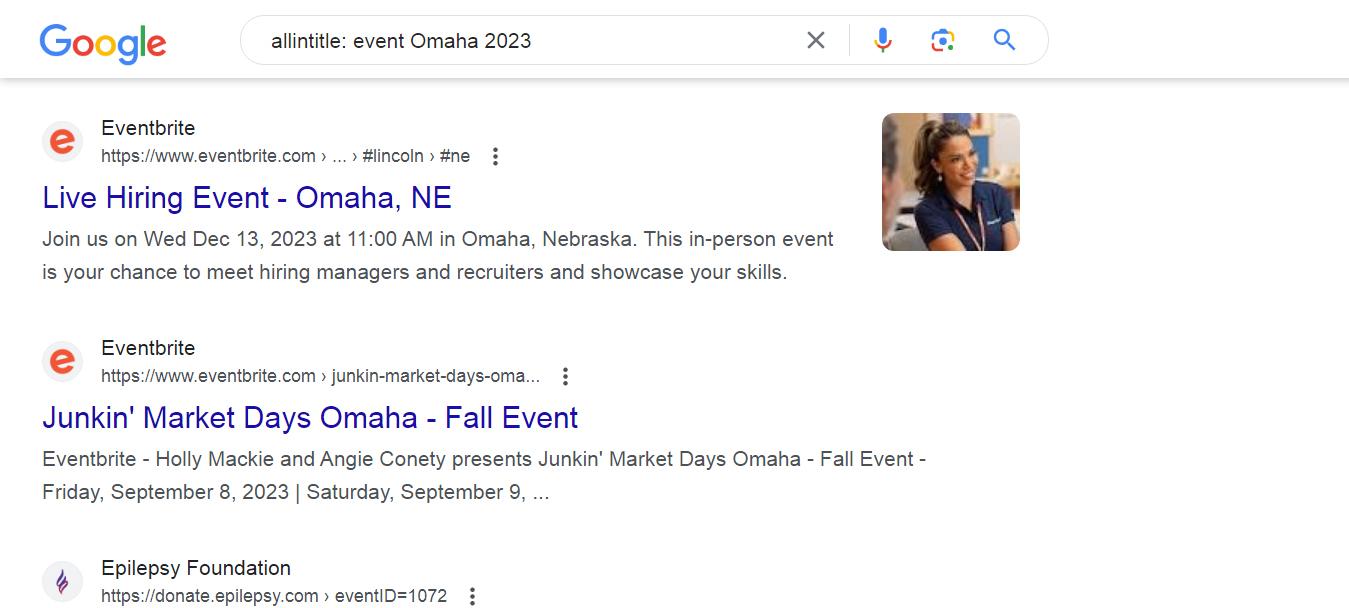Open the more-options dots for the Junkin' Market Days result
1349x608 pixels.
pos(565,376)
